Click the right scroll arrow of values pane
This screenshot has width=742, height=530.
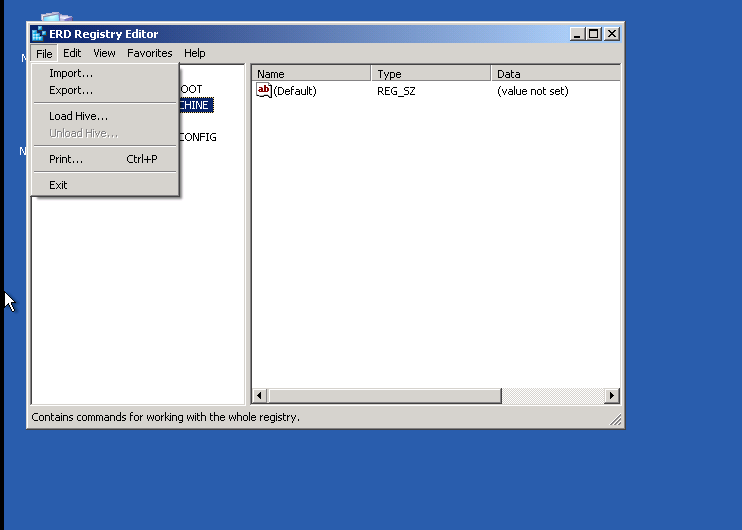(x=611, y=396)
